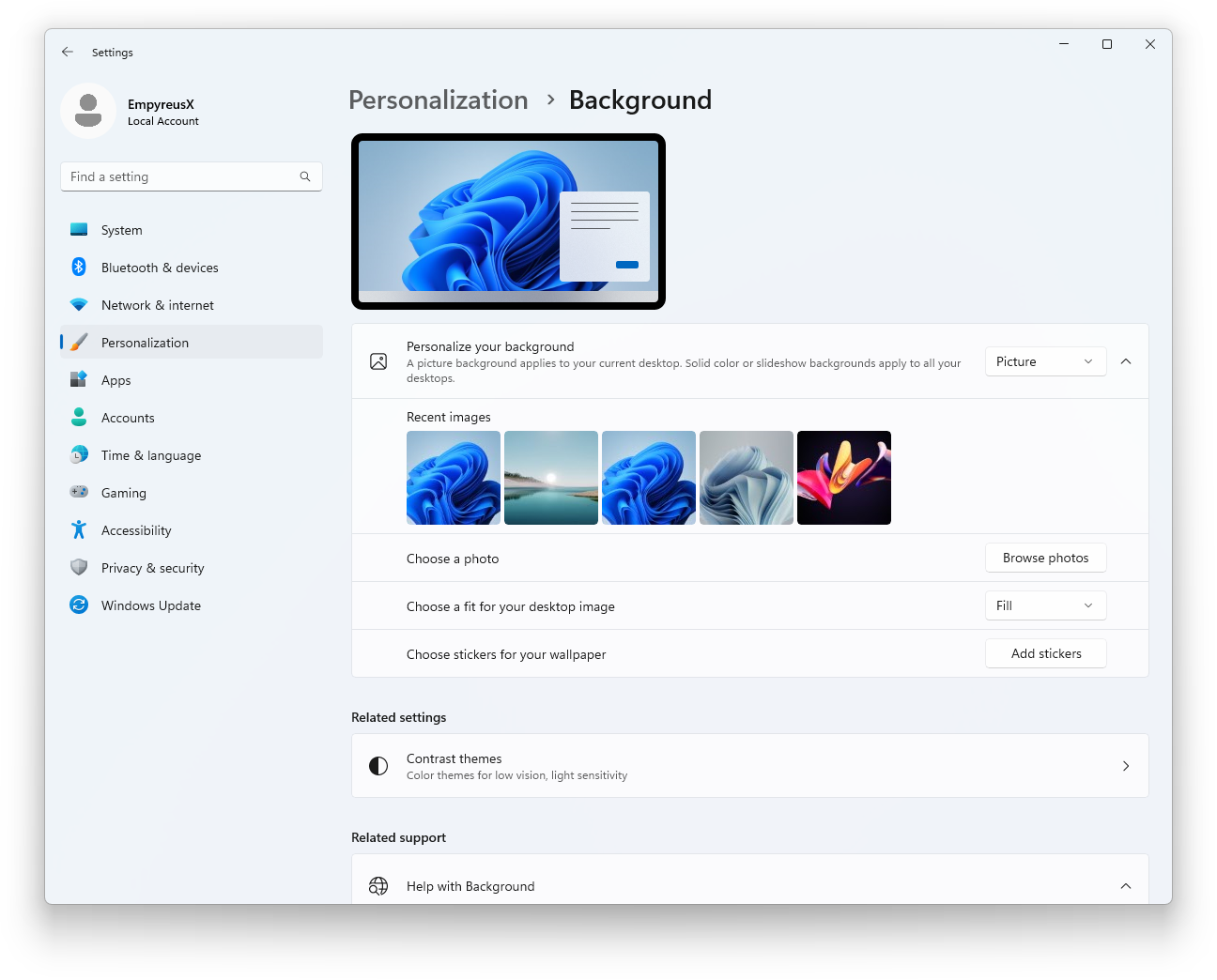Screen dimensions: 1217x980
Task: Open Contrast themes via its chevron
Action: tap(1126, 766)
